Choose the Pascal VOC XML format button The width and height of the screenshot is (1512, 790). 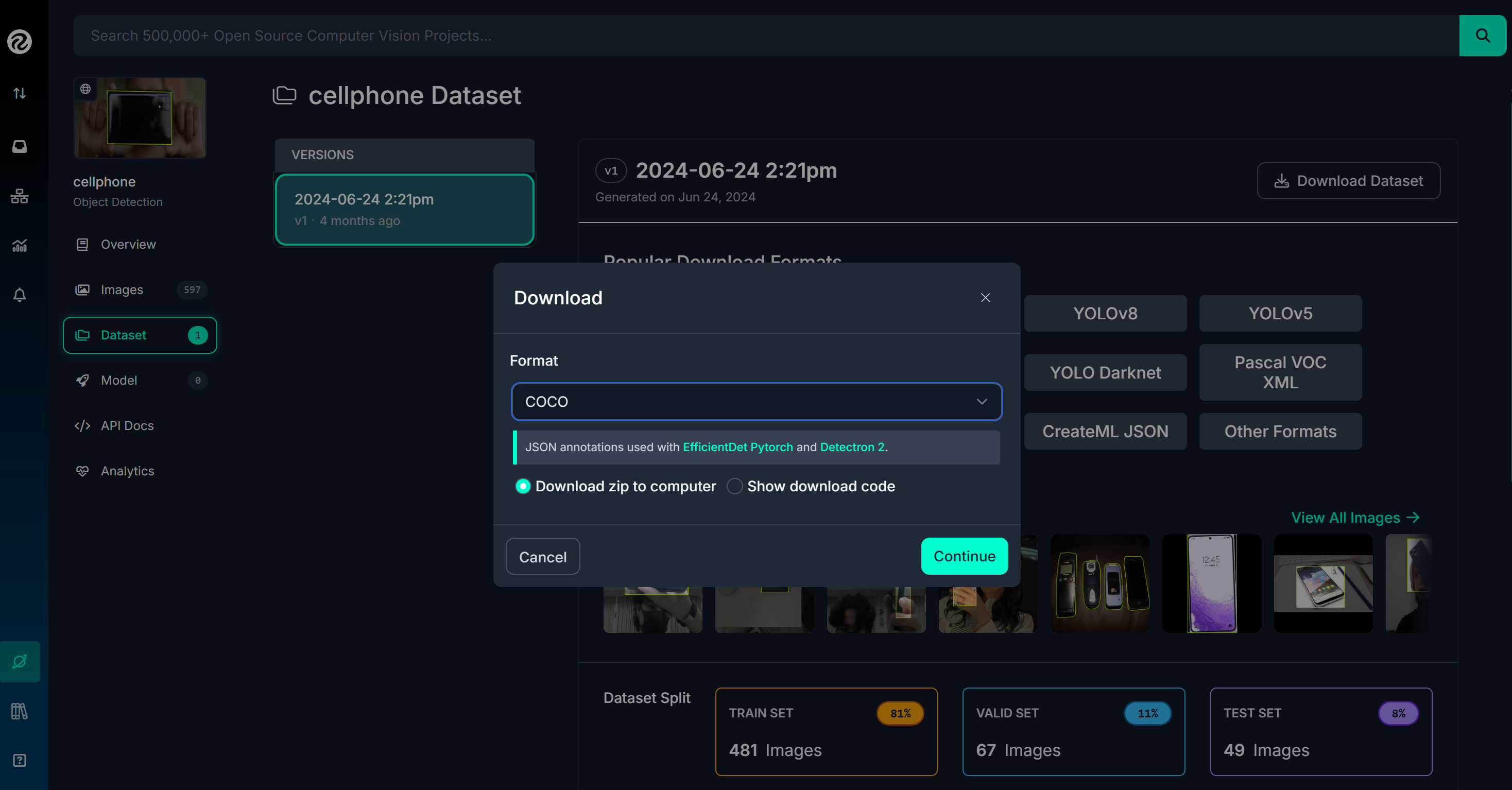pyautogui.click(x=1280, y=373)
